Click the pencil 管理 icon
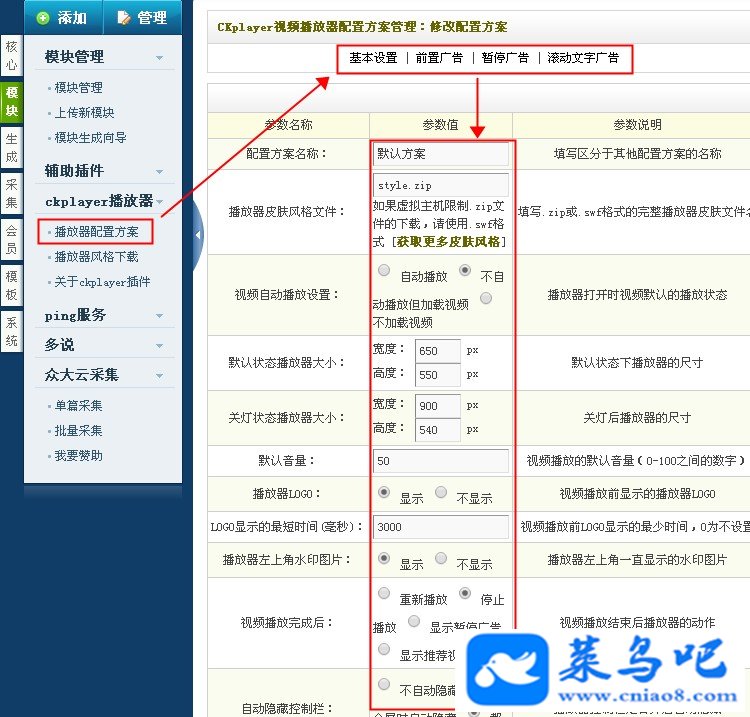The image size is (750, 717). pyautogui.click(x=123, y=18)
